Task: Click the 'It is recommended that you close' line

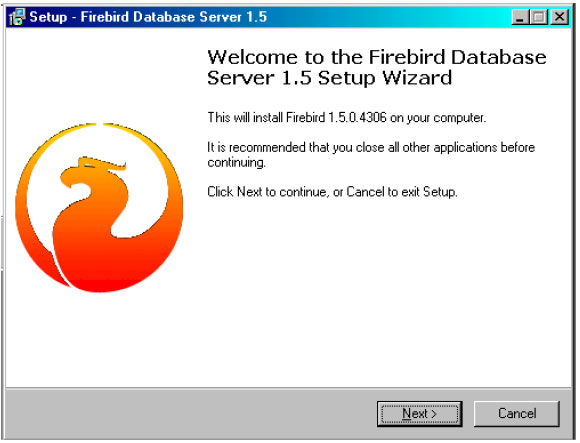Action: 371,147
